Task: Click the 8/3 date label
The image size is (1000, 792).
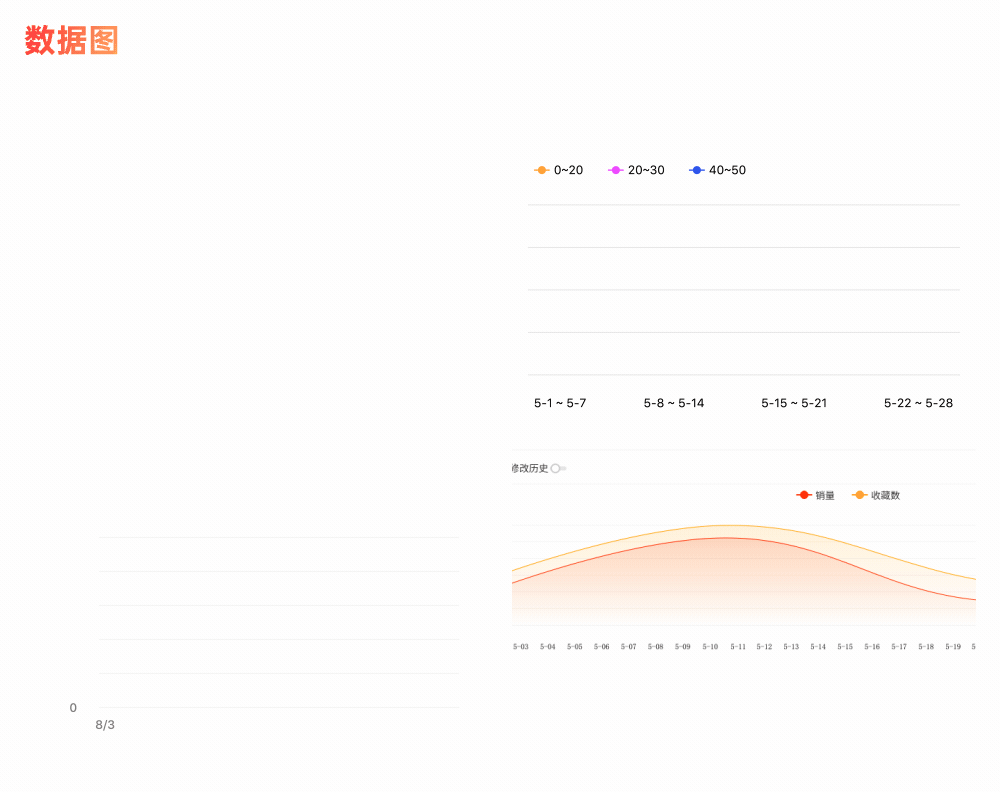Action: click(x=105, y=725)
